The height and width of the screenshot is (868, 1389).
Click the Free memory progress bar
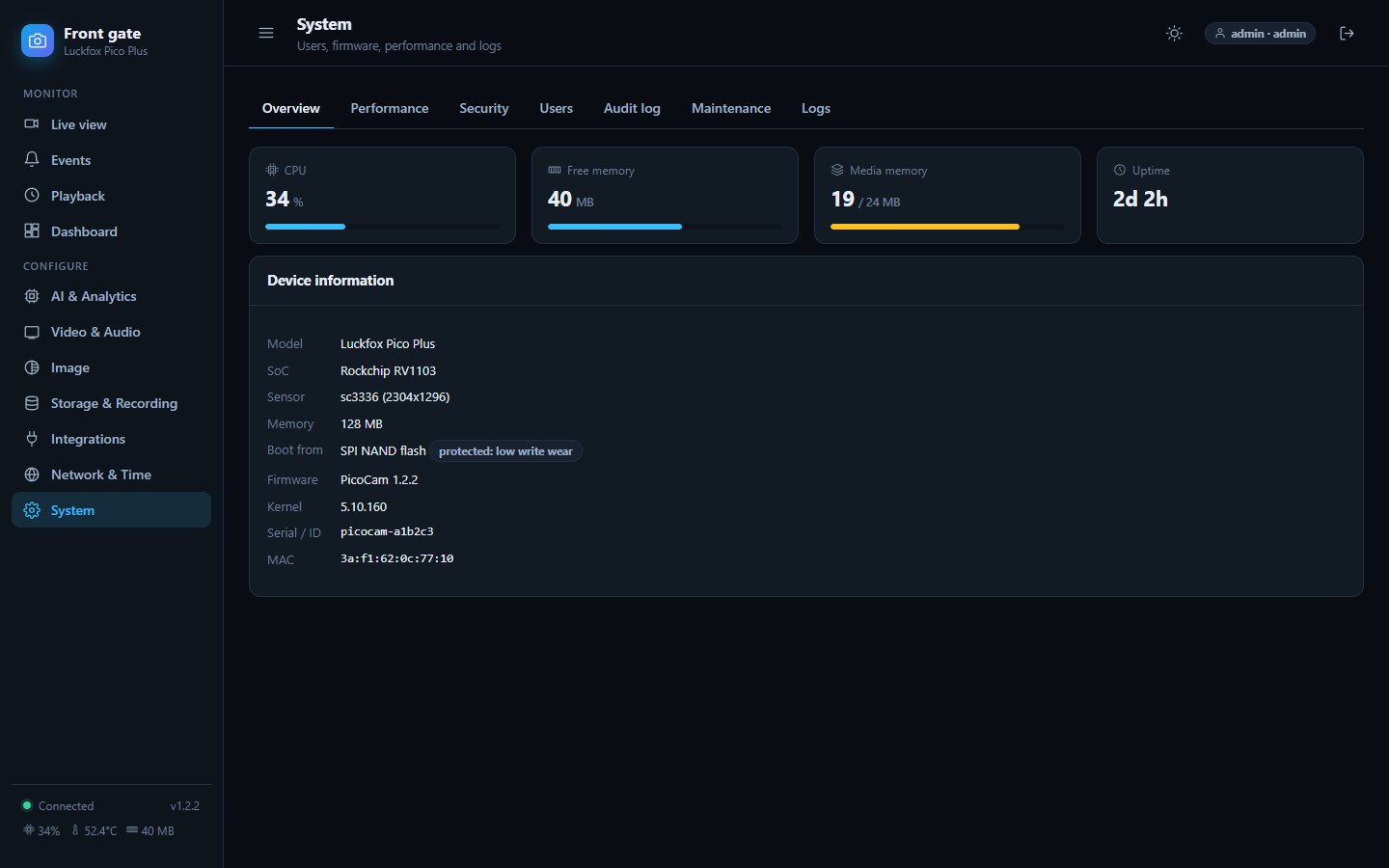click(665, 227)
